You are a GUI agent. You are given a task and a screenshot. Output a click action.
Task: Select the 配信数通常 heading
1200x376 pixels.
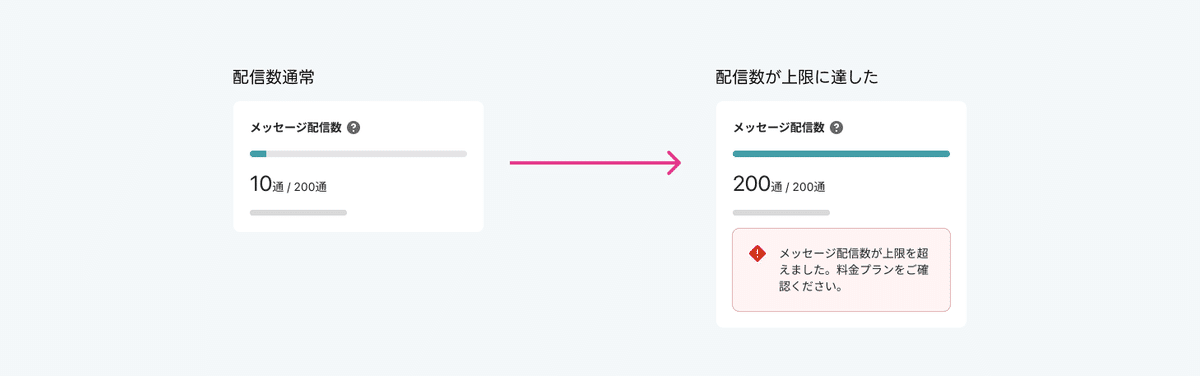(274, 77)
